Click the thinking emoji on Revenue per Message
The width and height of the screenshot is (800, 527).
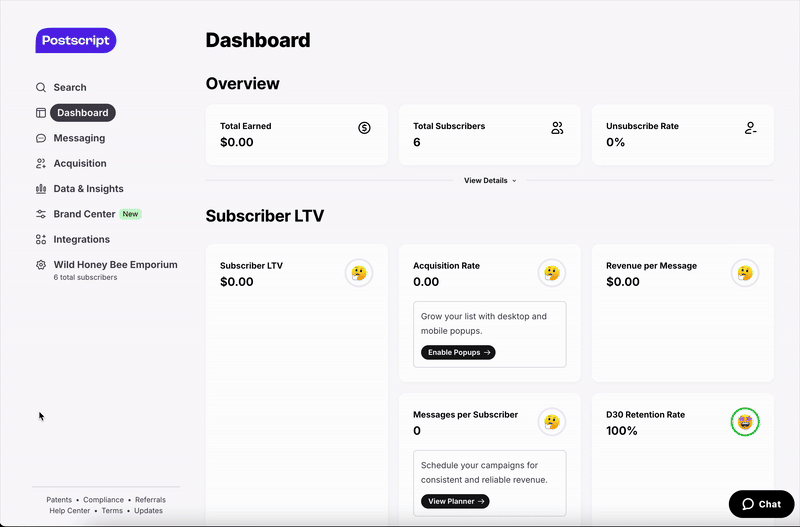coord(745,273)
